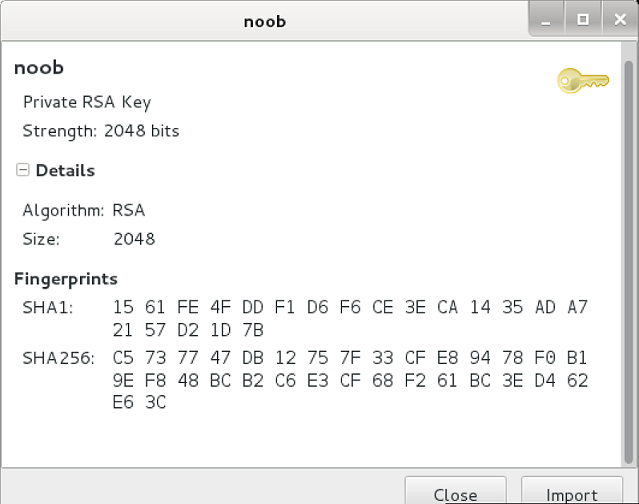
Task: Click the SHA256 label
Action: (x=58, y=358)
